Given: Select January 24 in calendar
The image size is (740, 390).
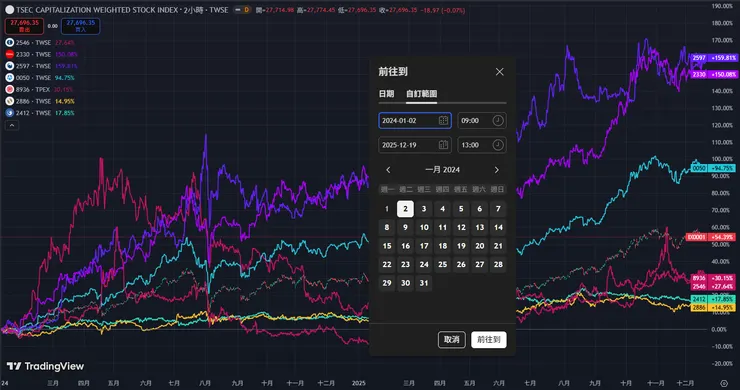Looking at the screenshot, I should 424,264.
